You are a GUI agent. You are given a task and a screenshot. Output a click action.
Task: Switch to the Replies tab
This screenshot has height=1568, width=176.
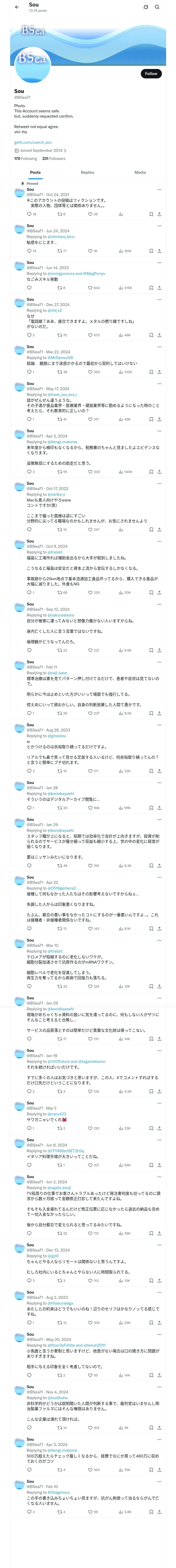tap(87, 172)
